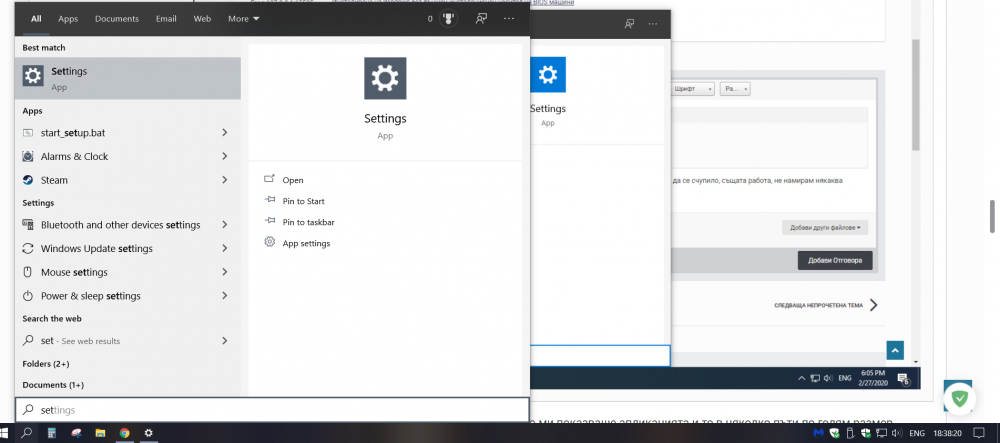Click the start_setup.bat file icon
Image resolution: width=1000 pixels, height=443 pixels.
[27, 133]
